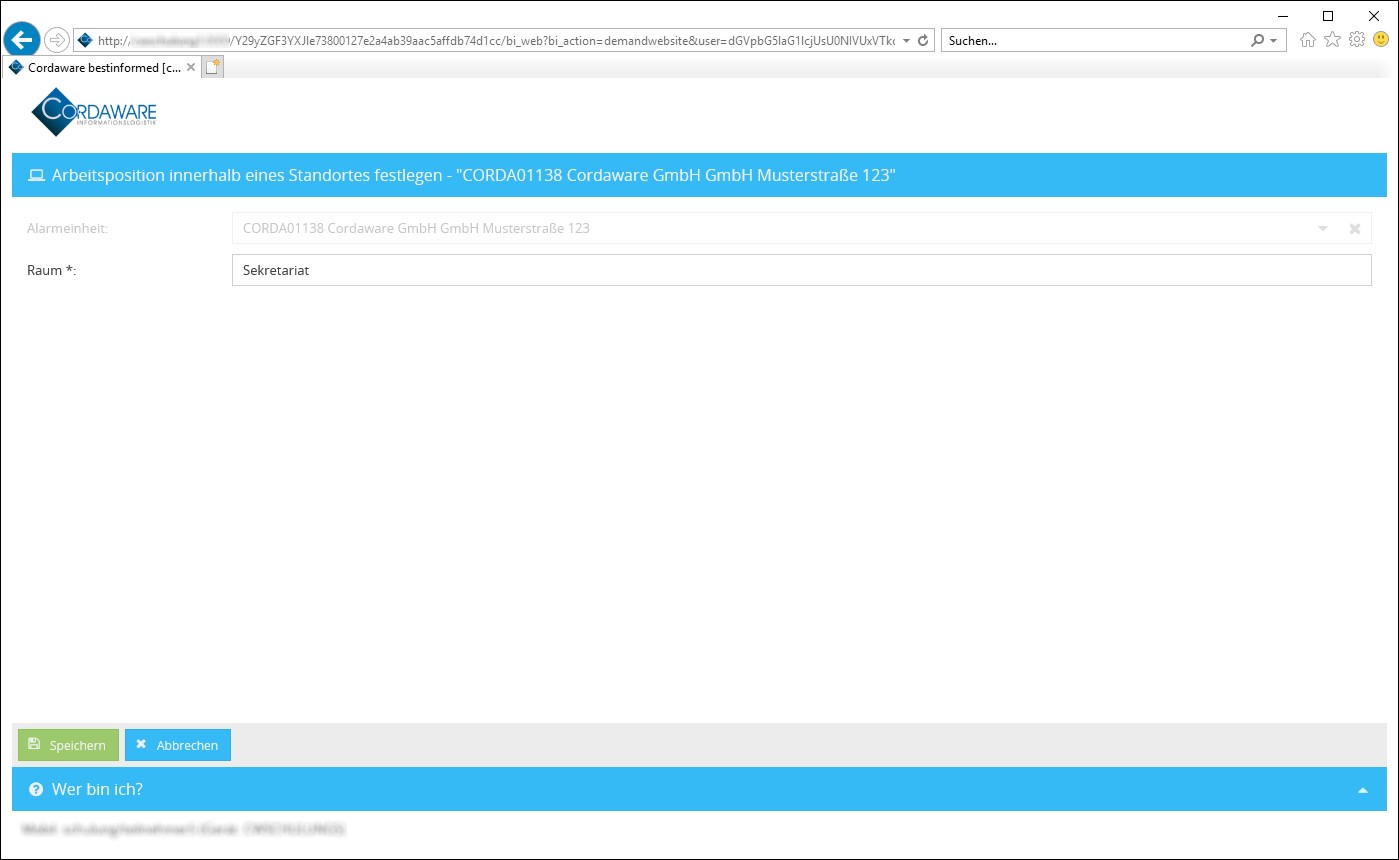Click the Alarmeinheit selection field
Screen dimensions: 1399x860
coord(801,228)
